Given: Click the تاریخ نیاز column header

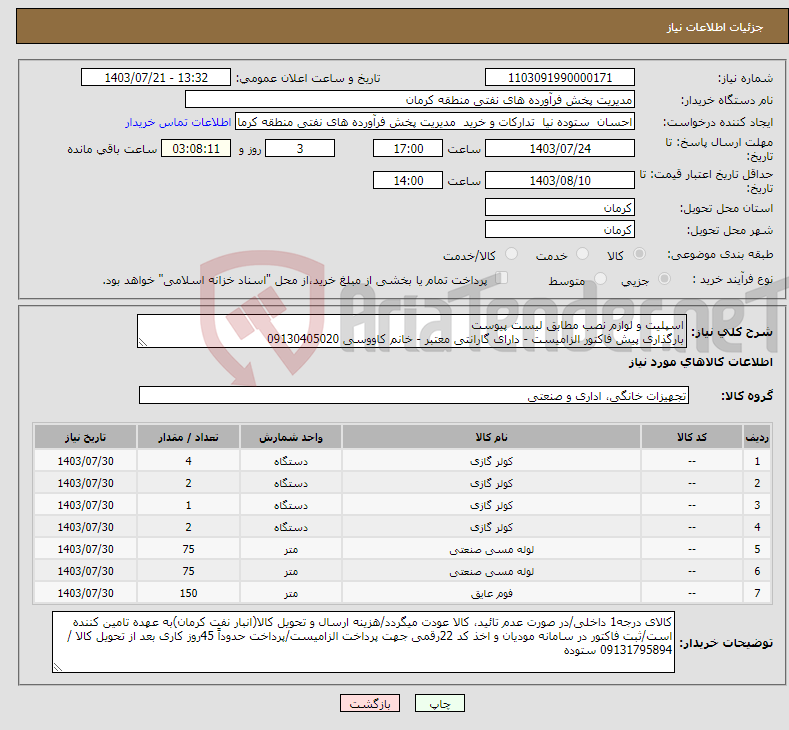Looking at the screenshot, I should [x=86, y=437].
